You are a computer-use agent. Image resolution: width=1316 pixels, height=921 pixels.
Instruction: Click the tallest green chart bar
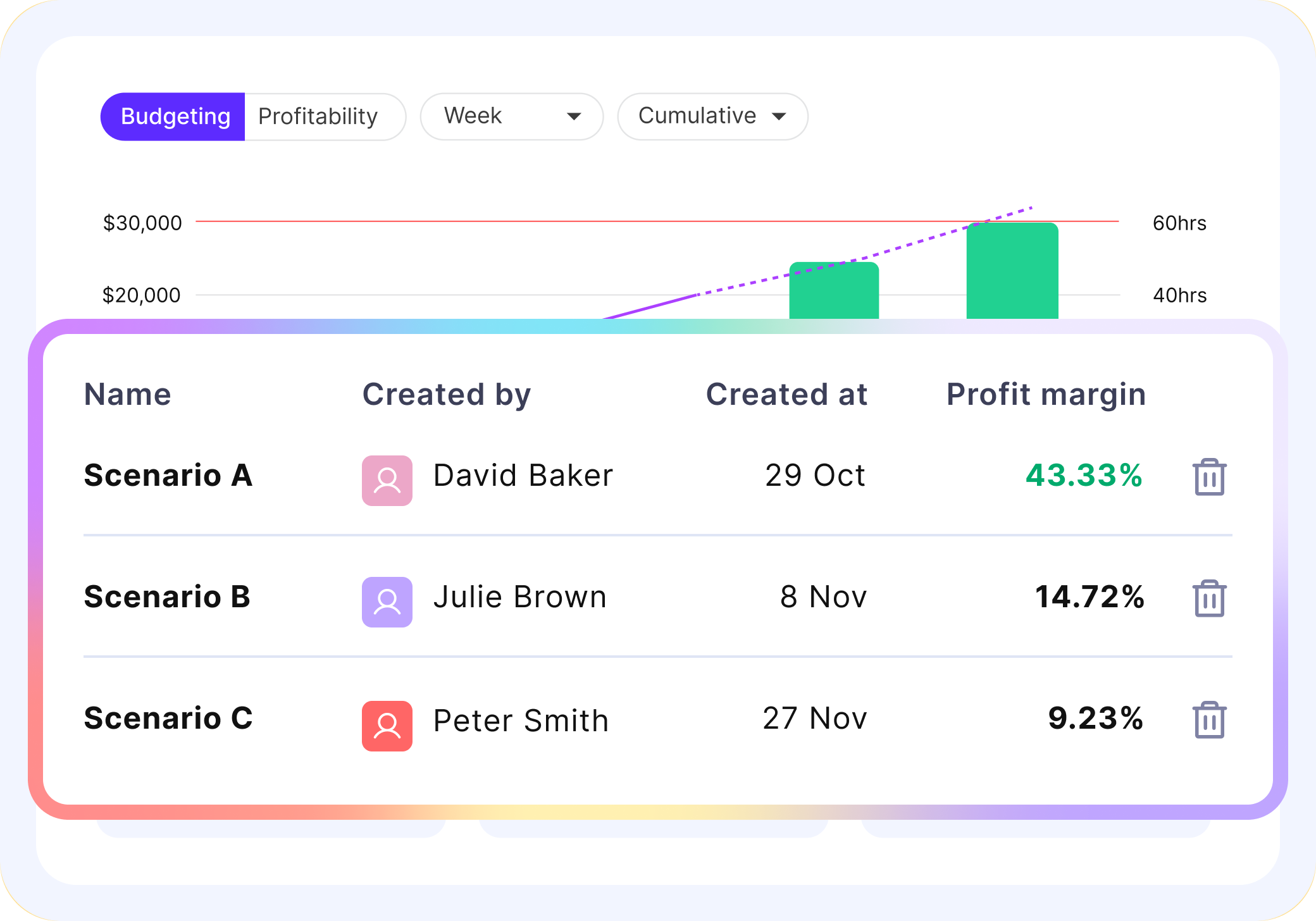[1012, 272]
